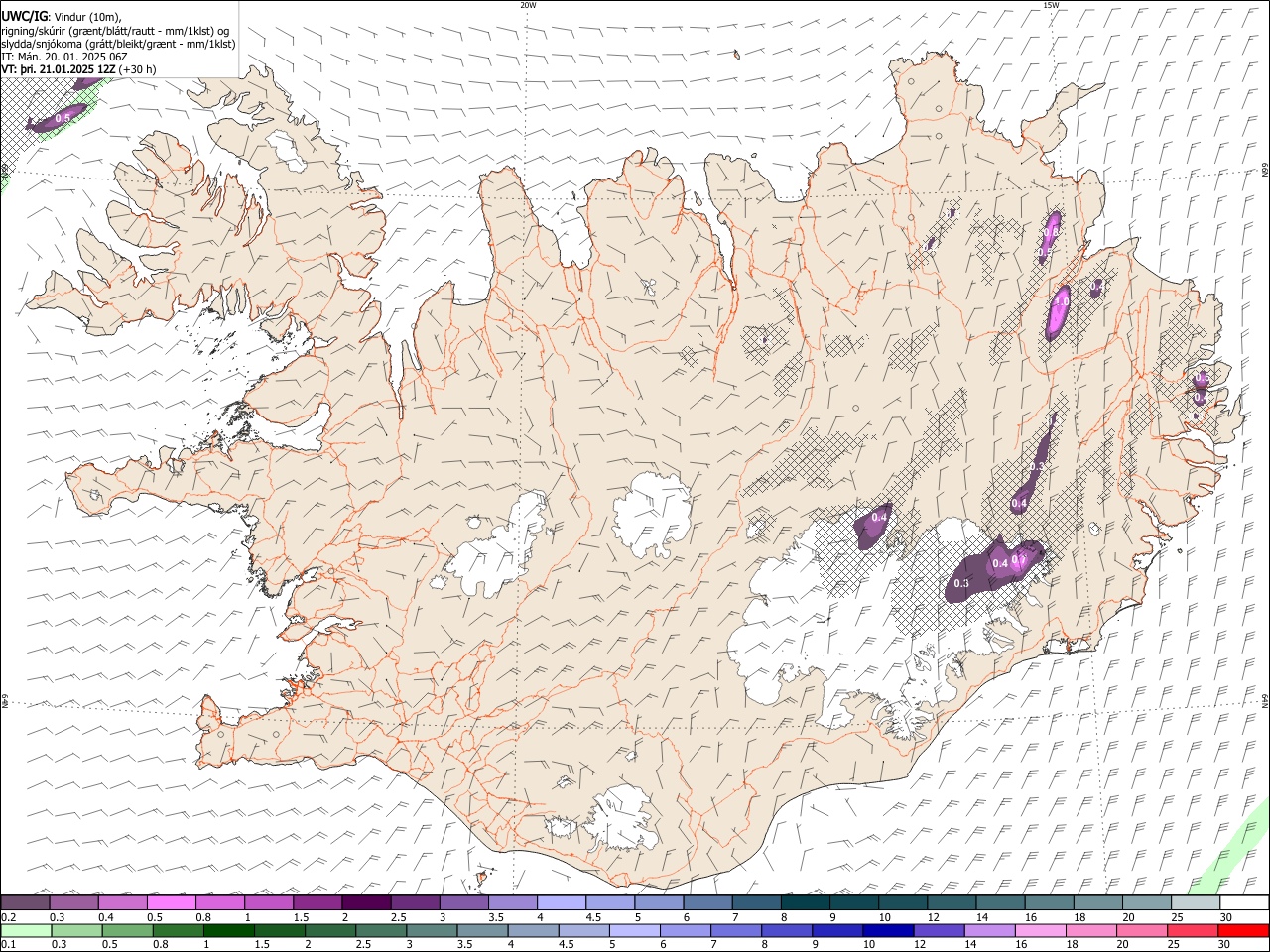Click the dark teal swatch between 8 and 9, top row

coord(805,903)
